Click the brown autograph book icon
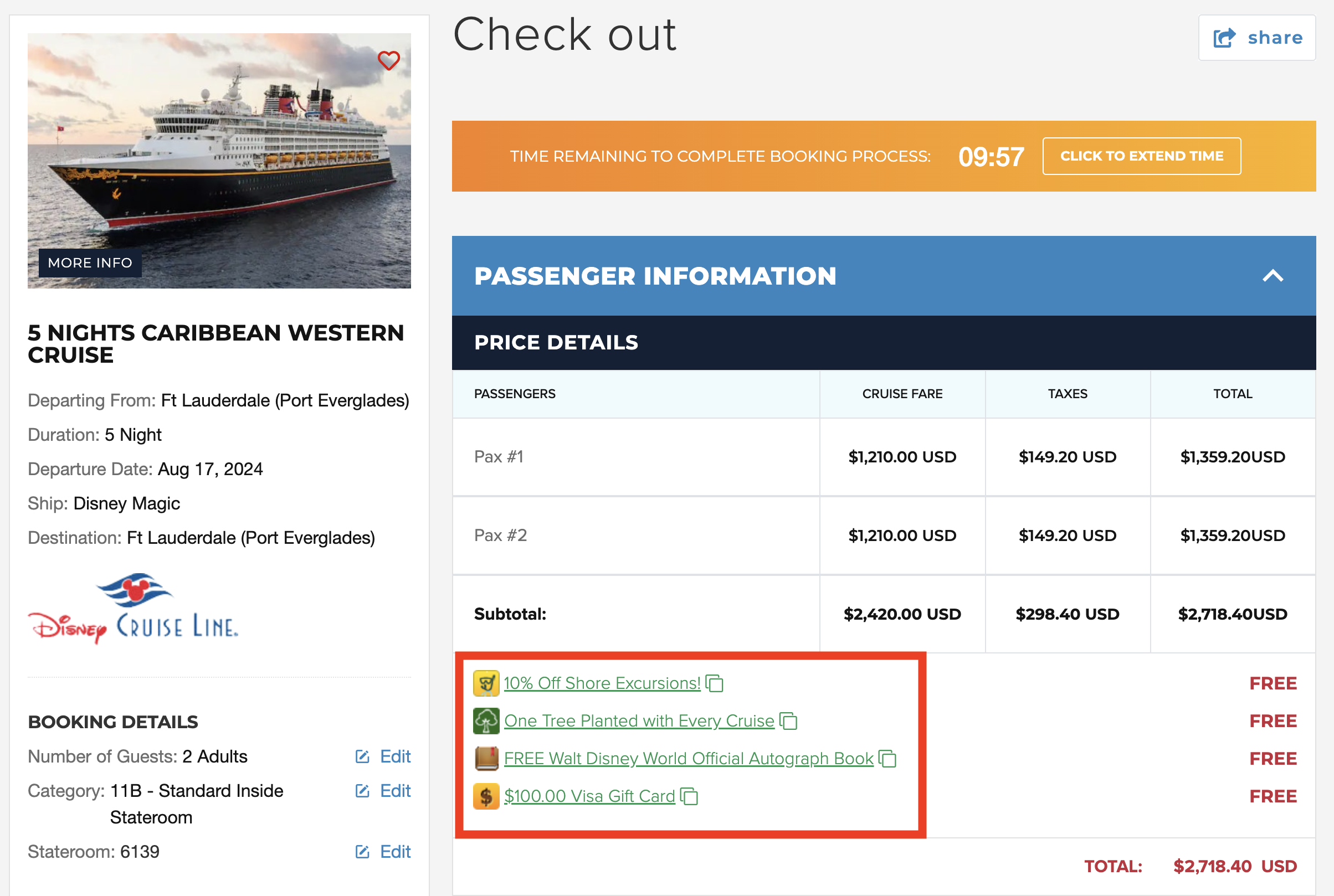 point(486,758)
